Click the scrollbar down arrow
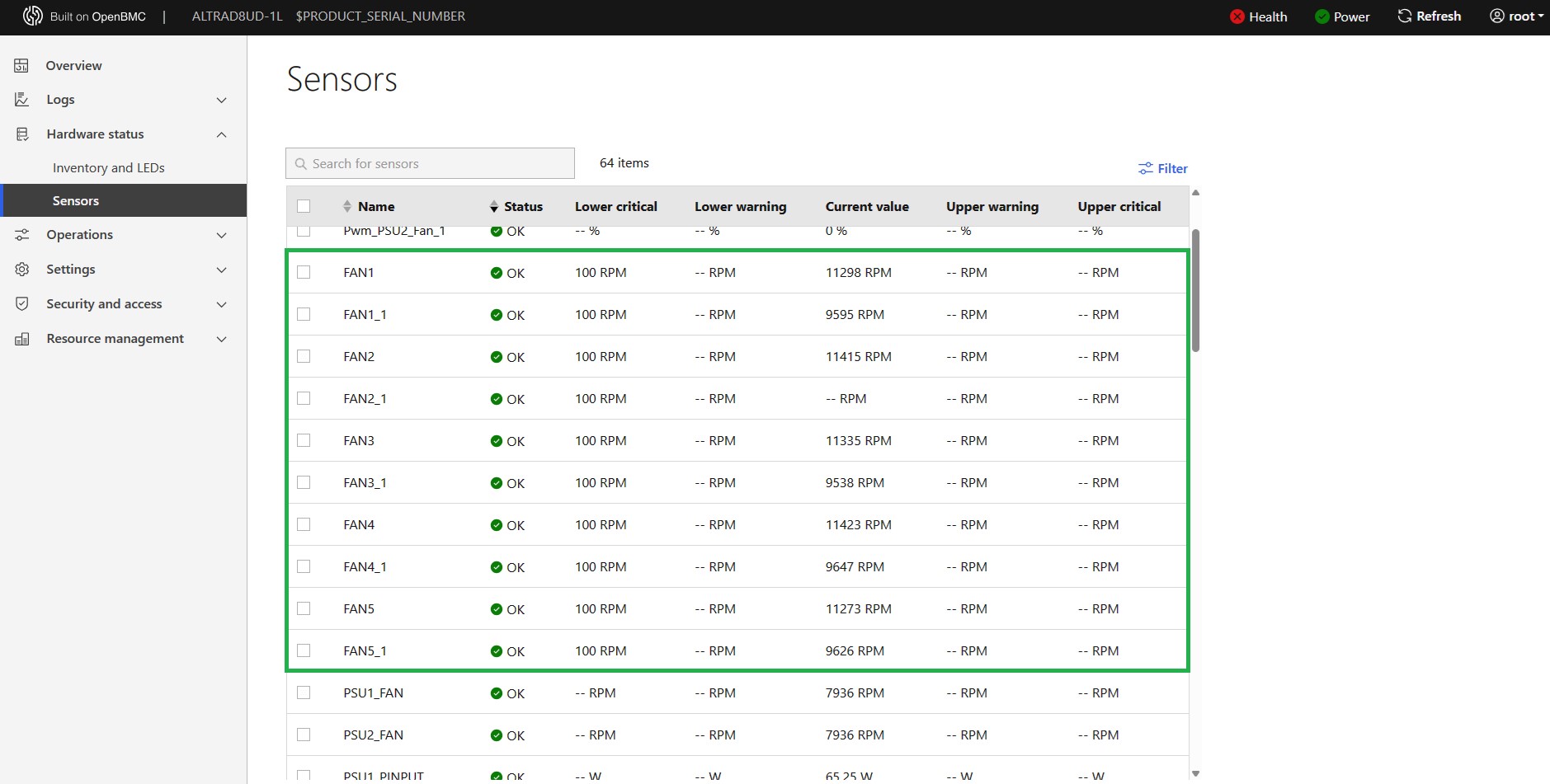Image resolution: width=1550 pixels, height=784 pixels. tap(1196, 773)
